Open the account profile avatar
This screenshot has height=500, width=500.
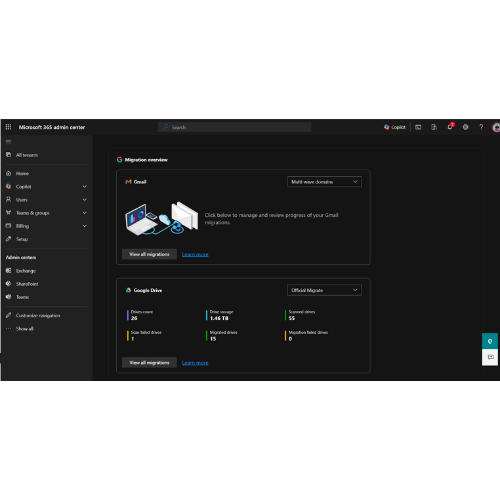[496, 127]
